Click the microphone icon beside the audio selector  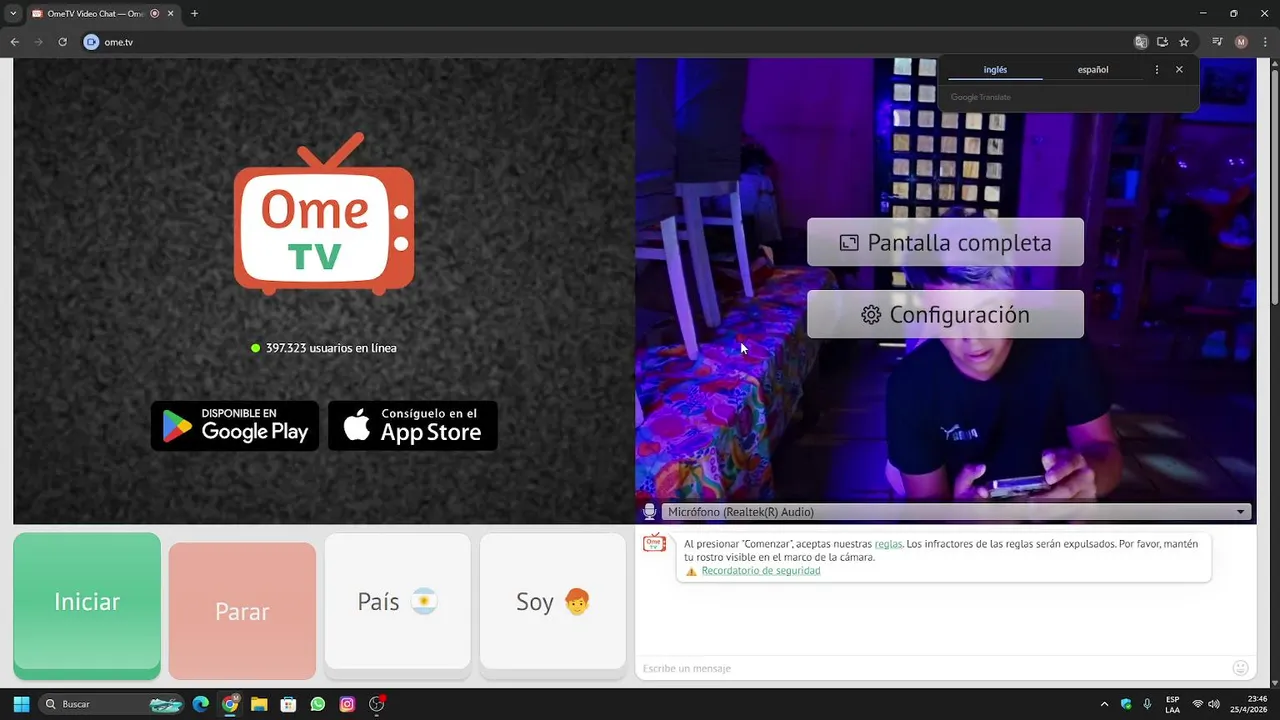(649, 512)
